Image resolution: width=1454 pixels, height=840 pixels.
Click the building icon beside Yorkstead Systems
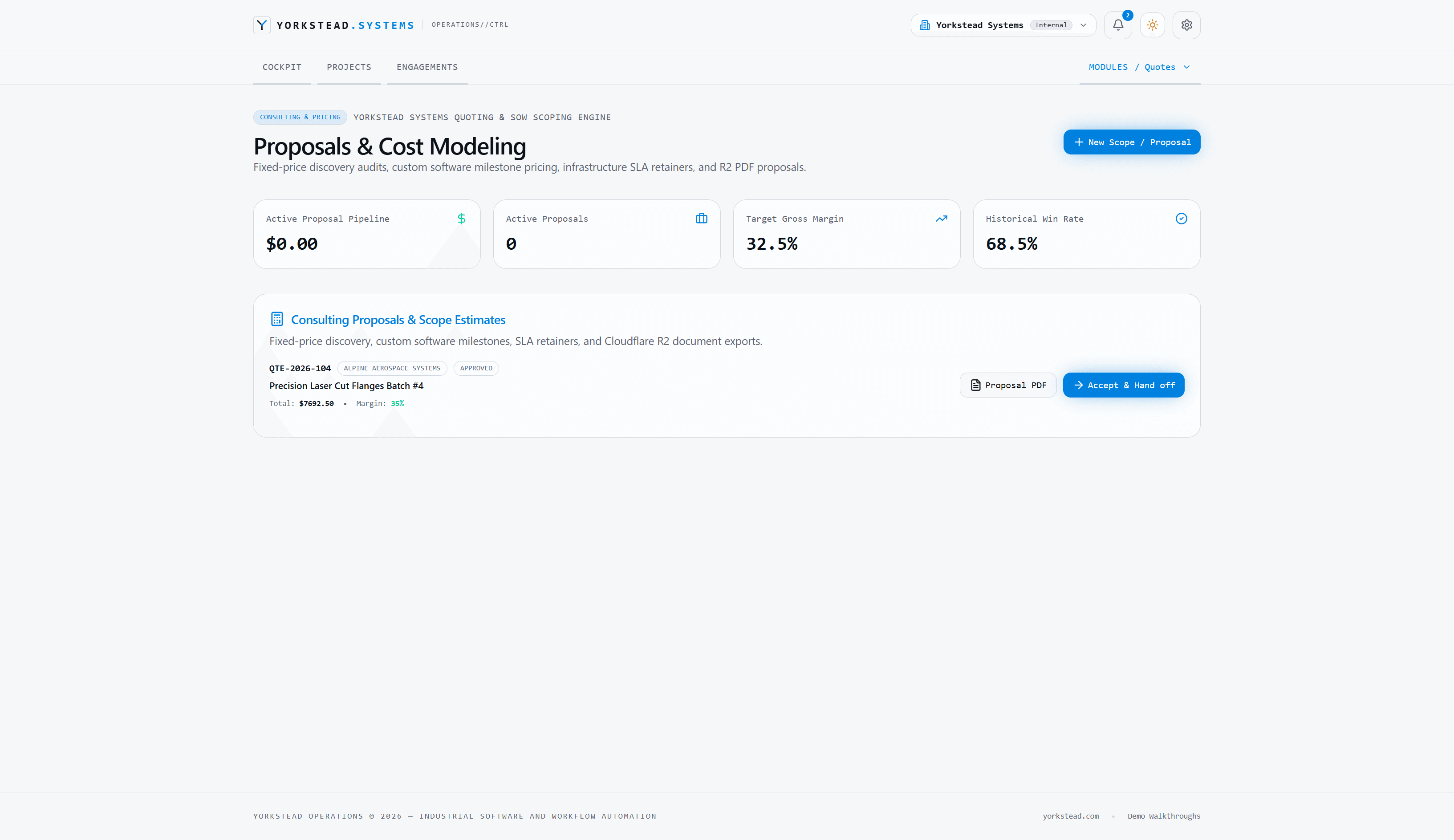pyautogui.click(x=924, y=25)
